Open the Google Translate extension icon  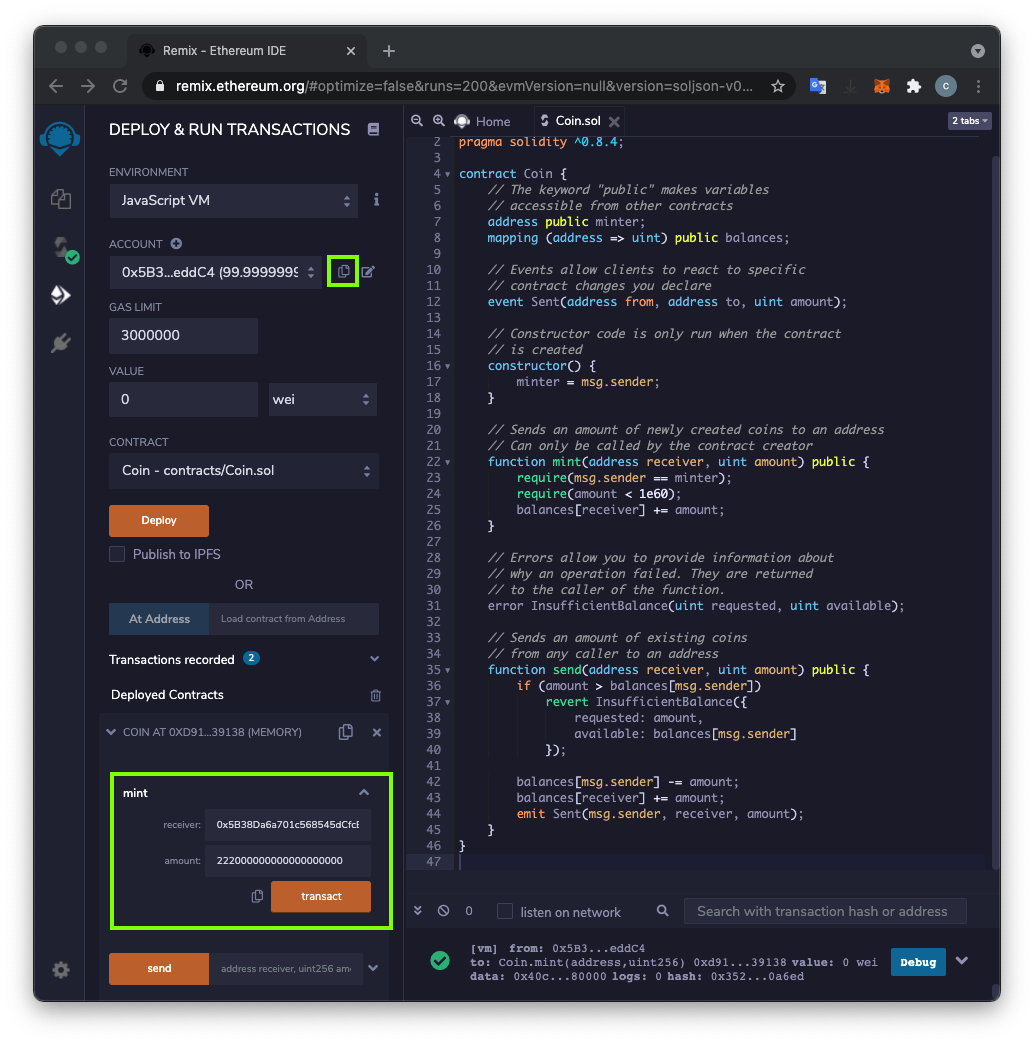[x=818, y=86]
